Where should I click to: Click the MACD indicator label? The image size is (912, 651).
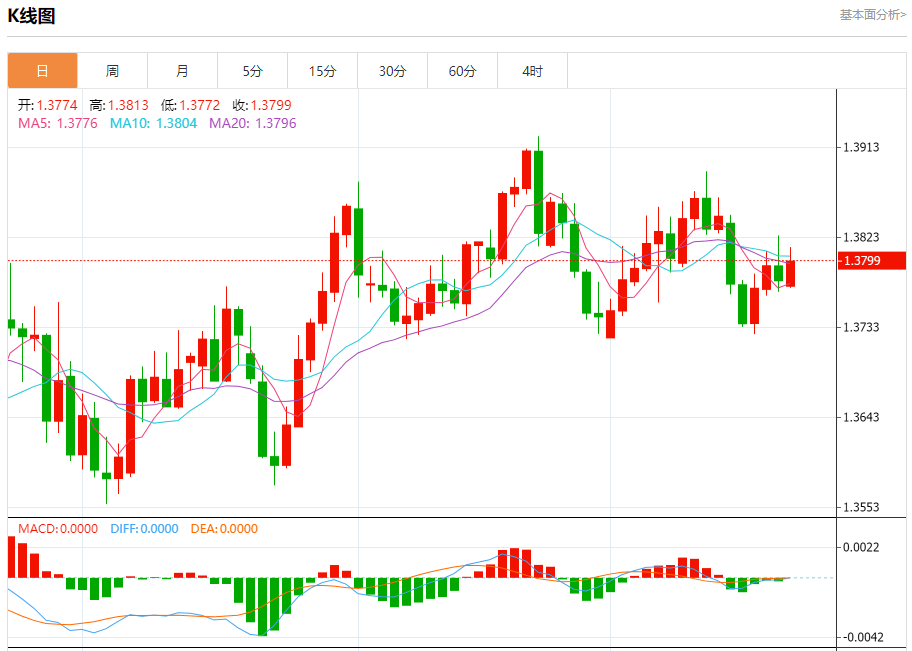tap(58, 529)
